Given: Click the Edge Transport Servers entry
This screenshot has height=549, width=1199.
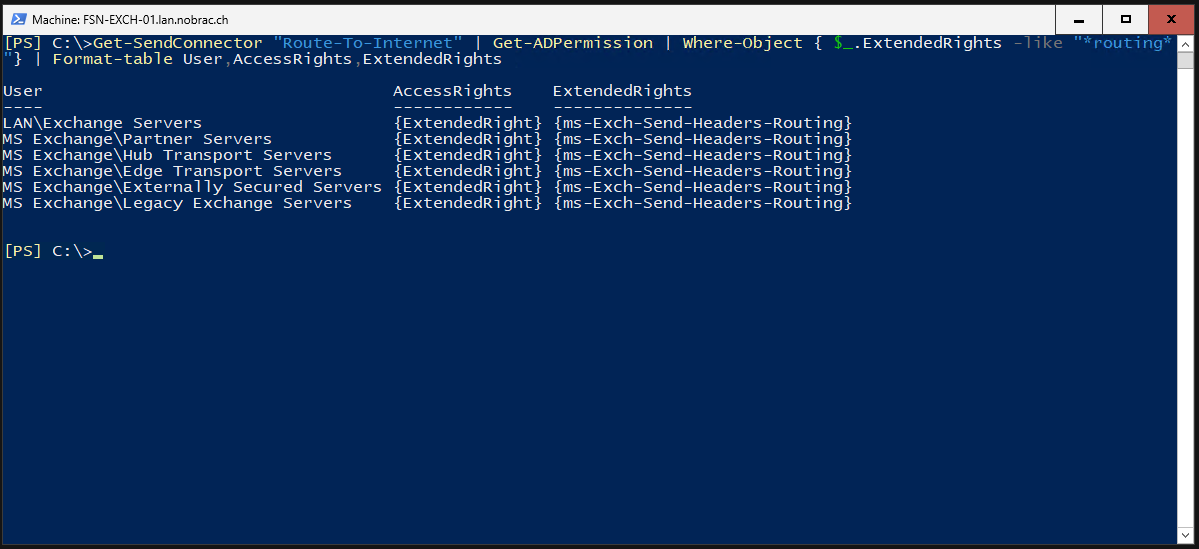Looking at the screenshot, I should 232,171.
